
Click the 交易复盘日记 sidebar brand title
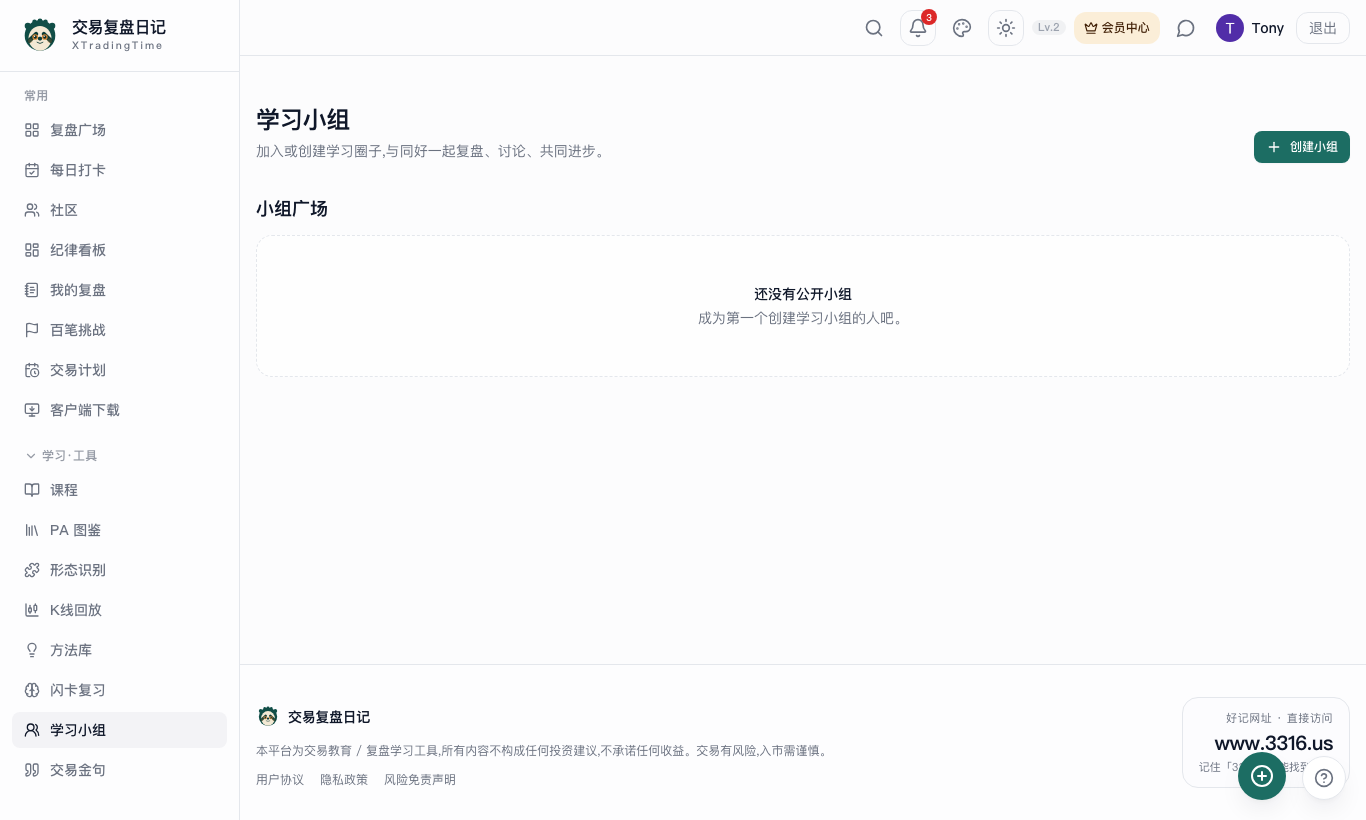pos(119,27)
